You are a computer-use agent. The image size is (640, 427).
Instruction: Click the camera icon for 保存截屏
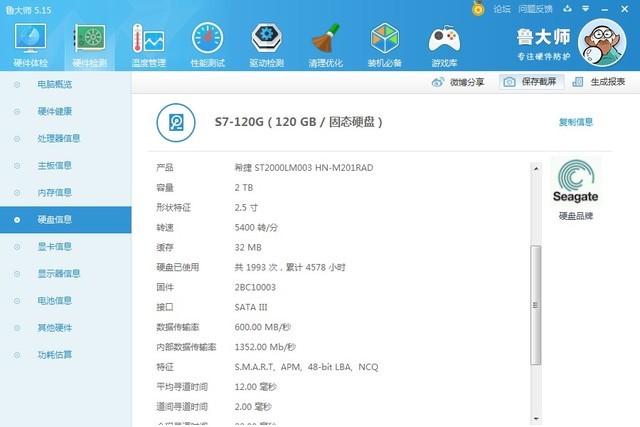(509, 82)
